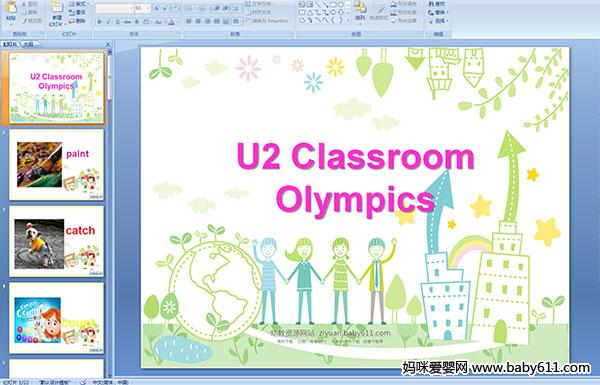
Task: Select the 'catch' slide thumbnail
Action: point(56,241)
